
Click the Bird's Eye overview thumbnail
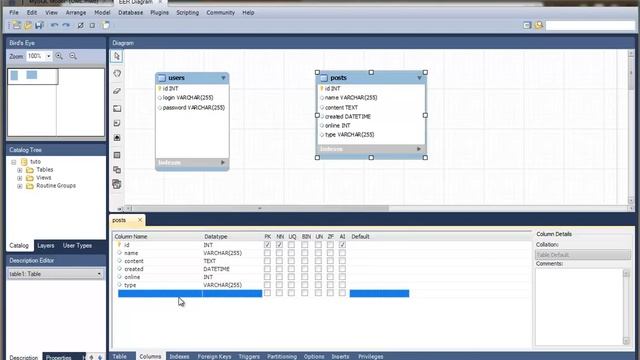pos(56,102)
